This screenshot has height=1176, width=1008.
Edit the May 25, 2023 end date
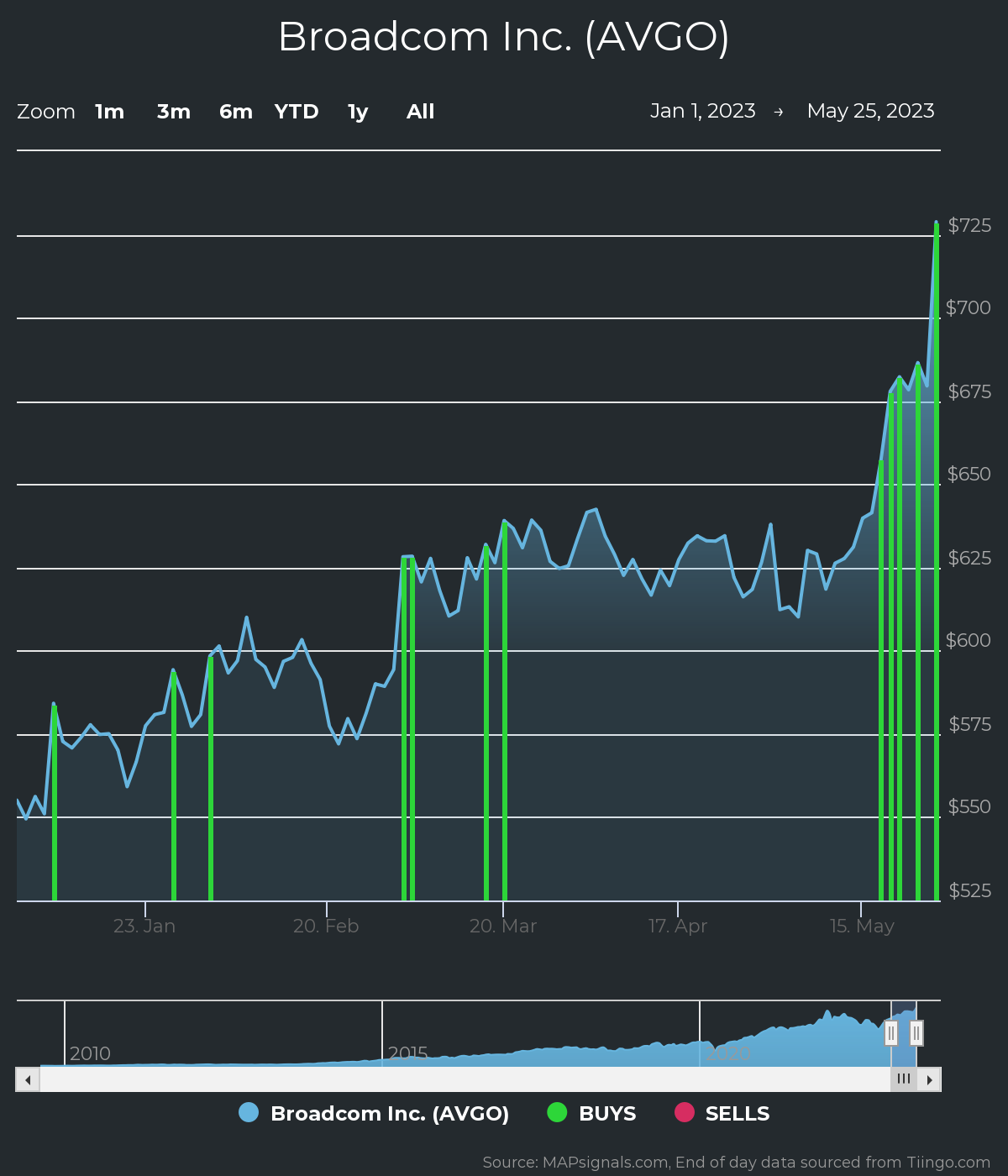click(x=871, y=111)
